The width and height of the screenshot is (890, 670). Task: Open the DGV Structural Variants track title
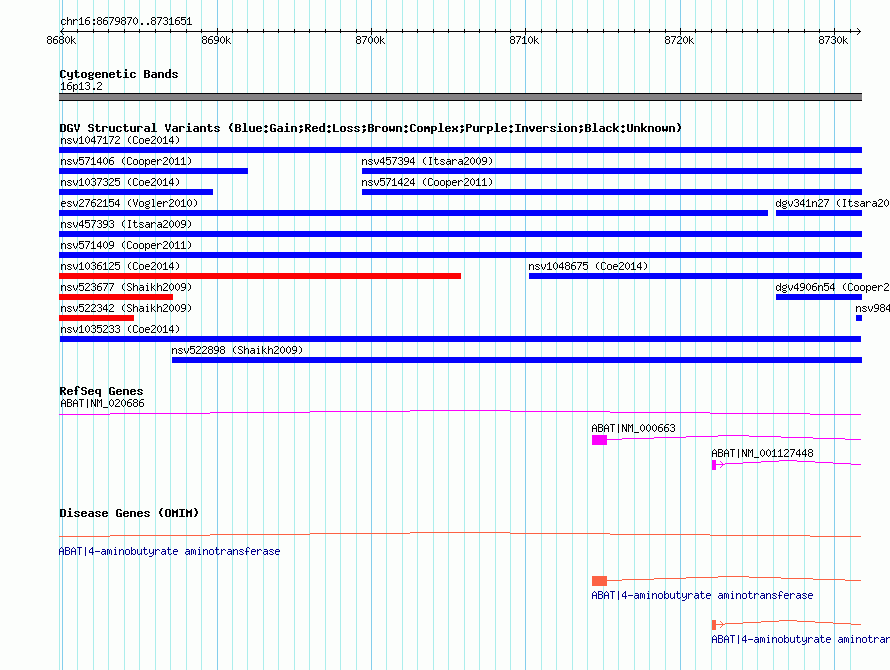pyautogui.click(x=370, y=128)
